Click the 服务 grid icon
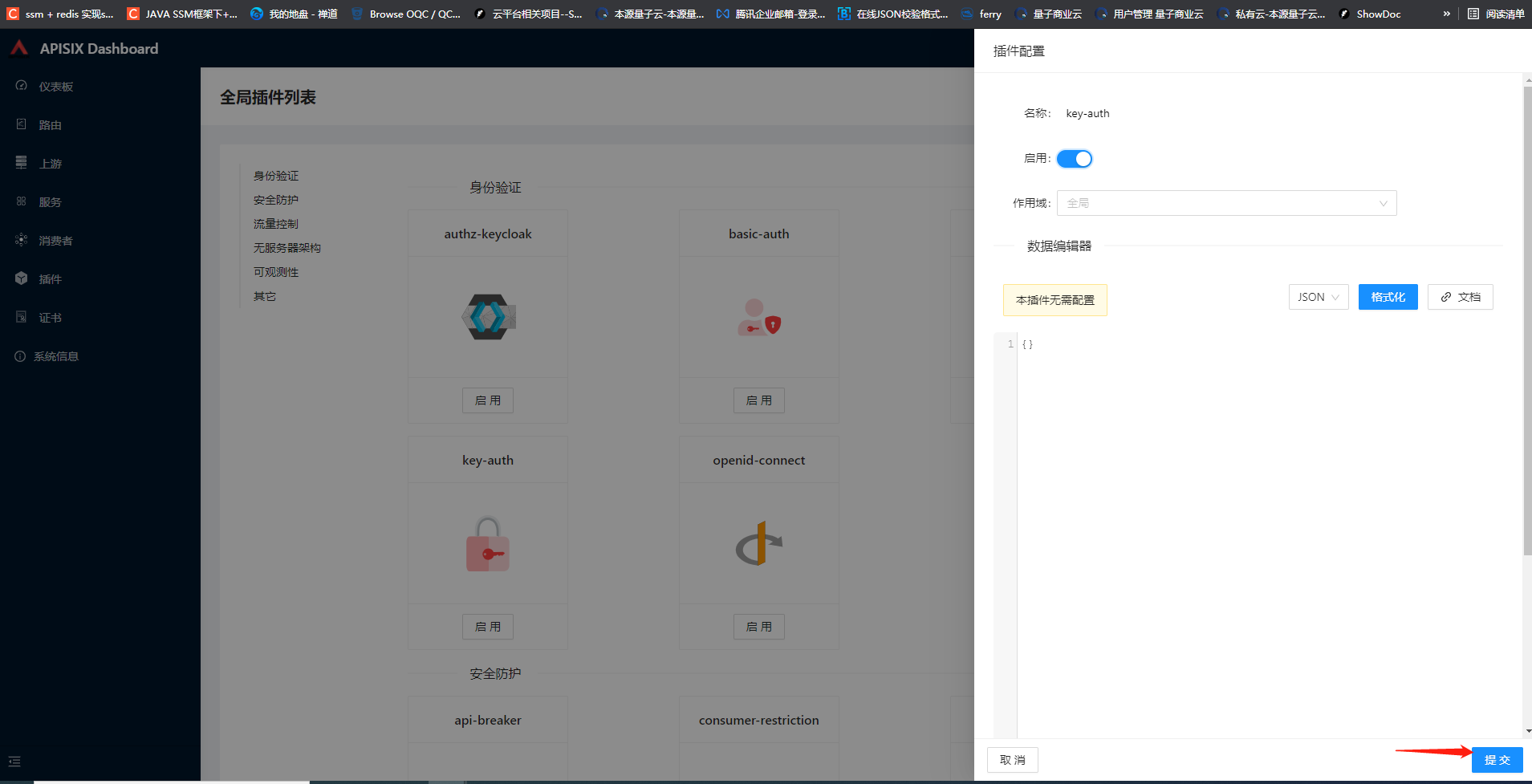Image resolution: width=1532 pixels, height=784 pixels. point(22,201)
